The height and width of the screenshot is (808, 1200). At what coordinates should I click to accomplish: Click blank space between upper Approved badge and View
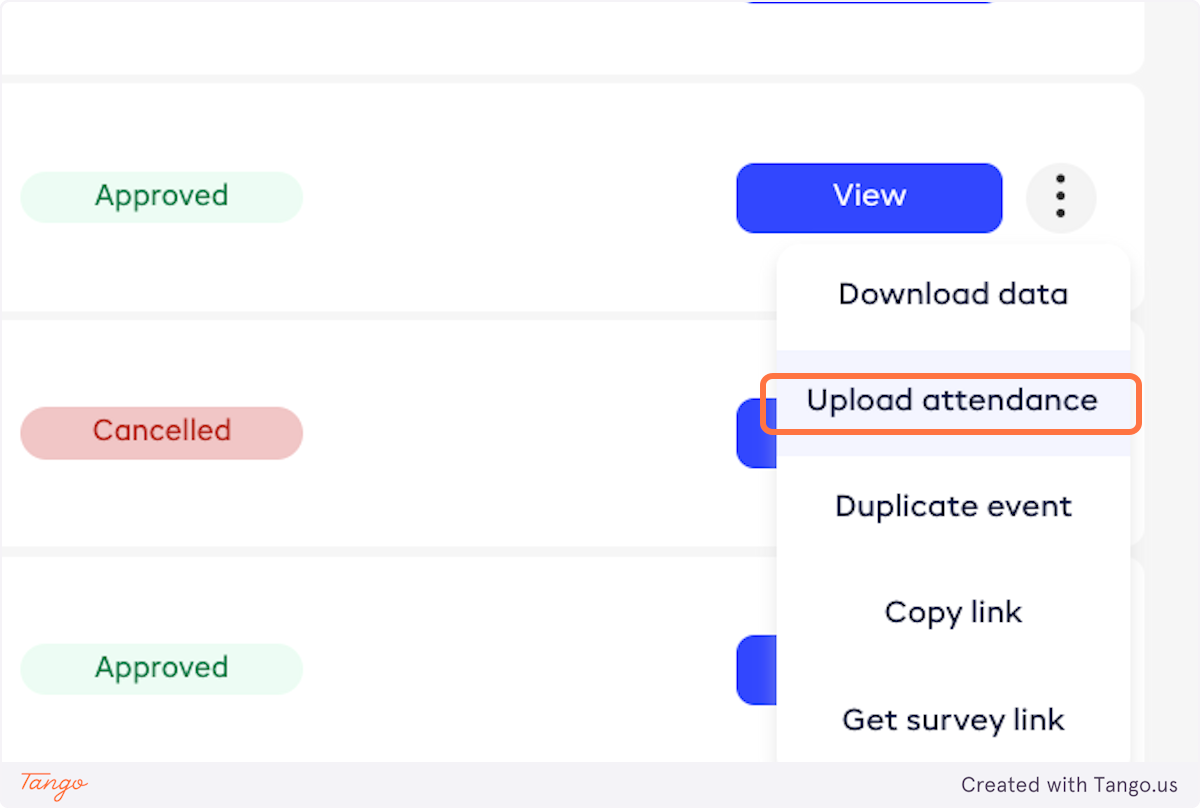pos(520,197)
